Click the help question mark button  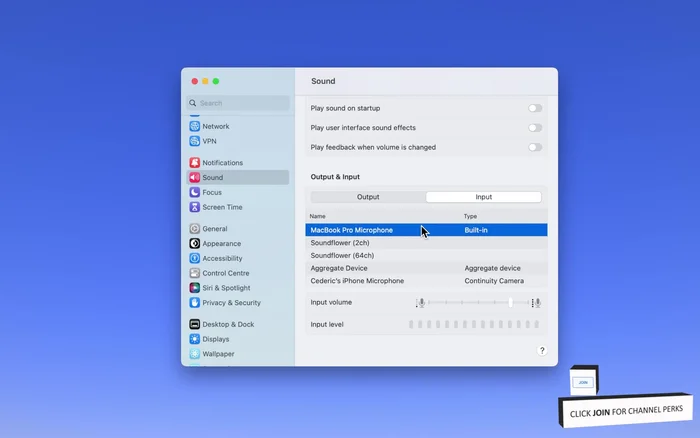[542, 351]
